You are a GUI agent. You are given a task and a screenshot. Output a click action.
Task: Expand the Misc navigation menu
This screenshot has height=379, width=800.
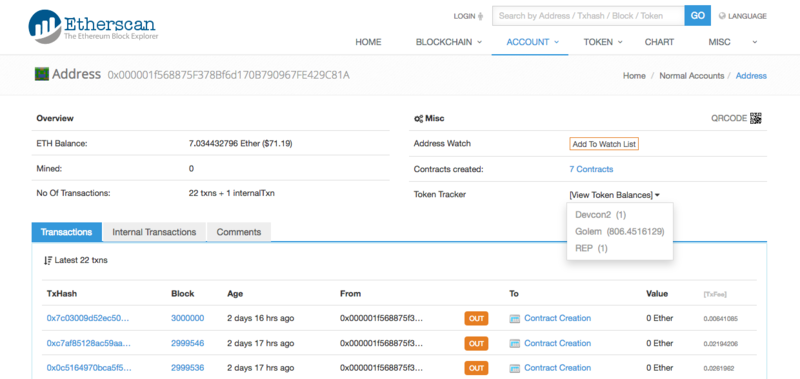733,42
